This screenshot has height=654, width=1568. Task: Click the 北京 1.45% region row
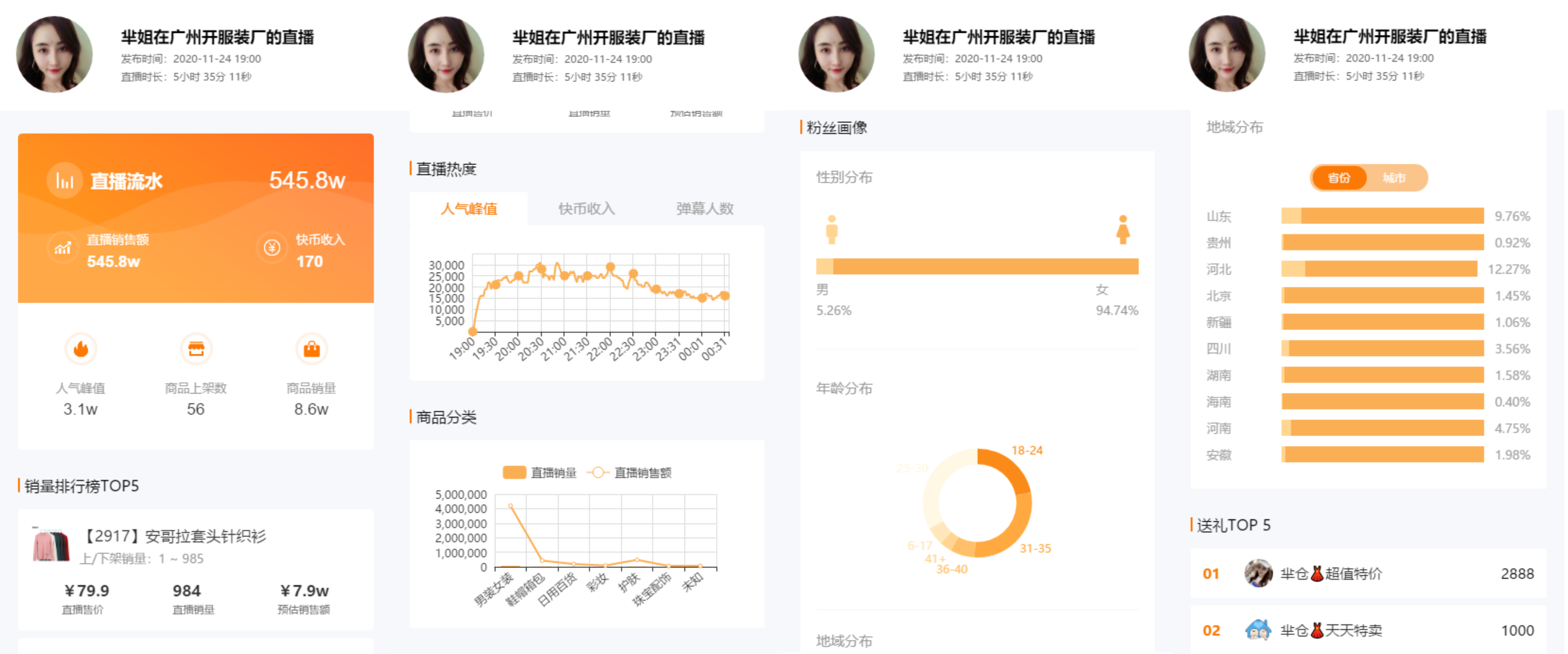1368,295
